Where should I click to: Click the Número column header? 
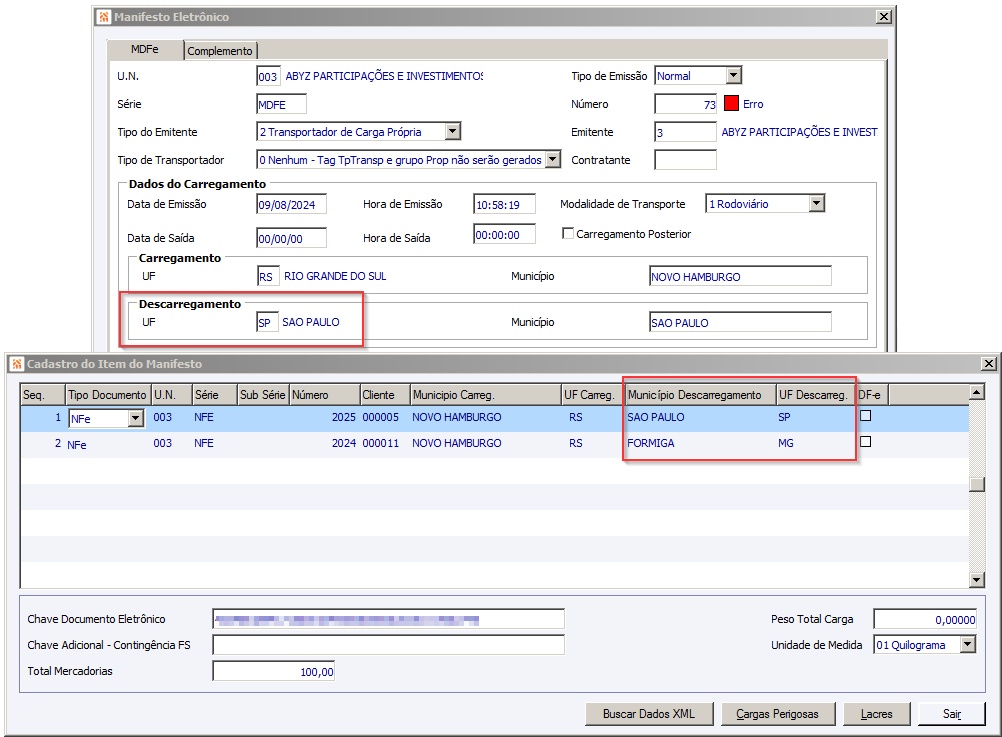pos(325,395)
